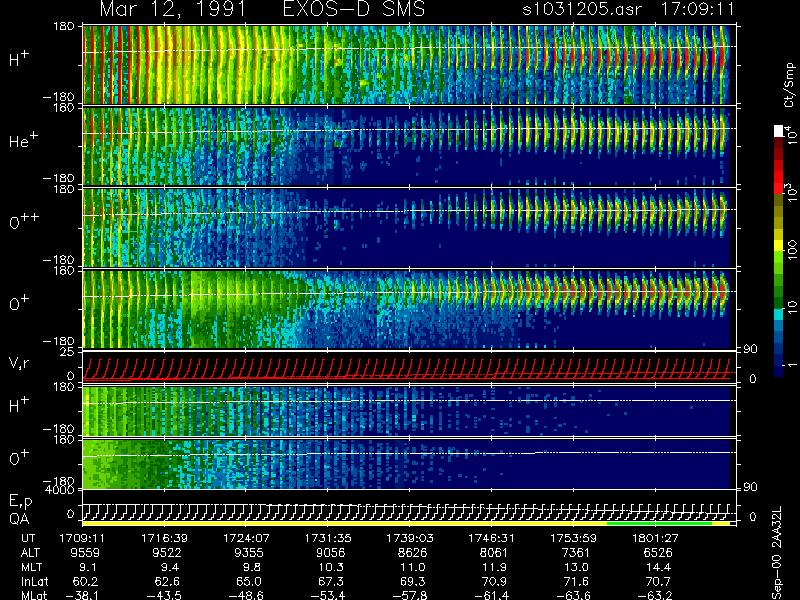
Task: Click the 'Ct/Smp' color bar unit label
Action: pyautogui.click(x=789, y=85)
